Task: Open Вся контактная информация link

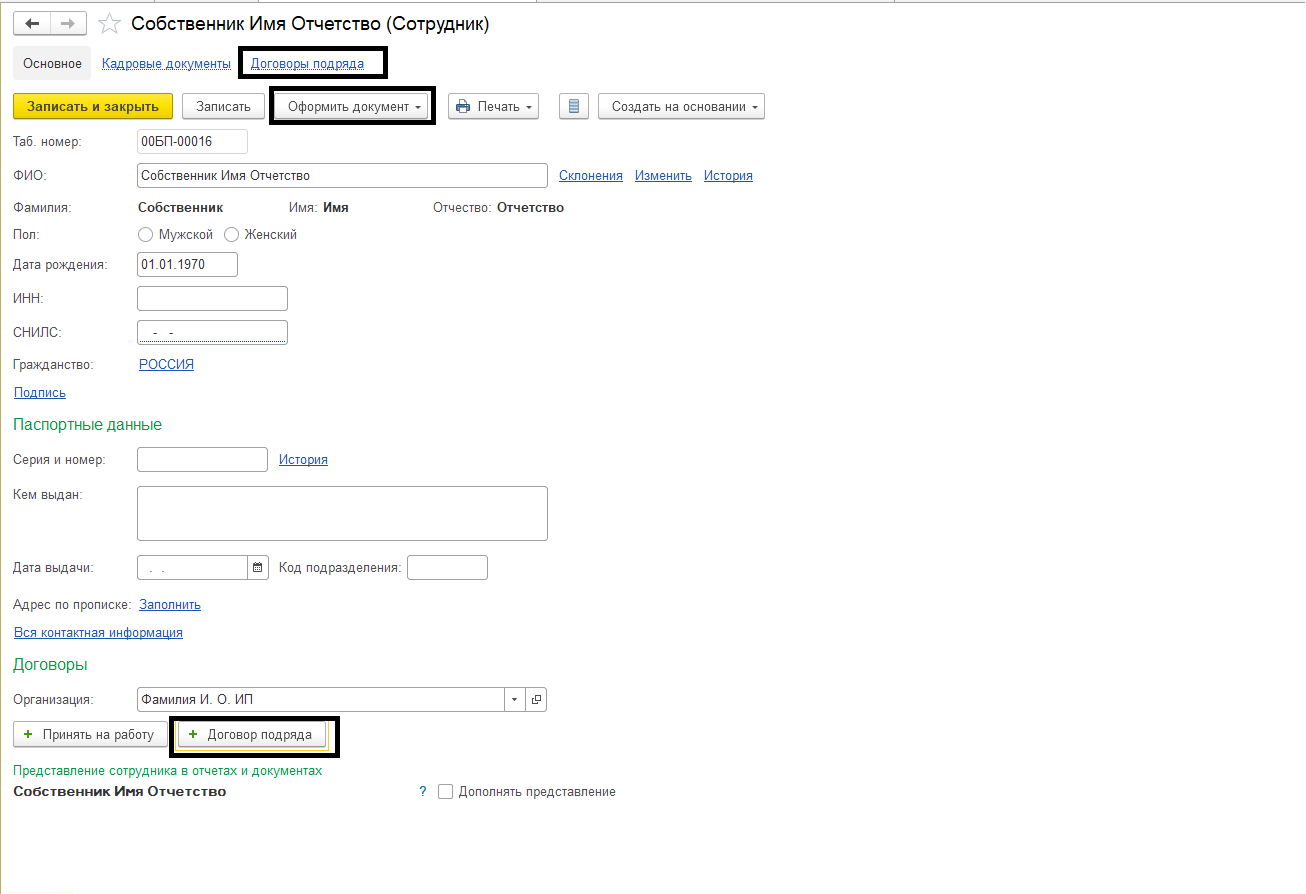Action: [98, 633]
